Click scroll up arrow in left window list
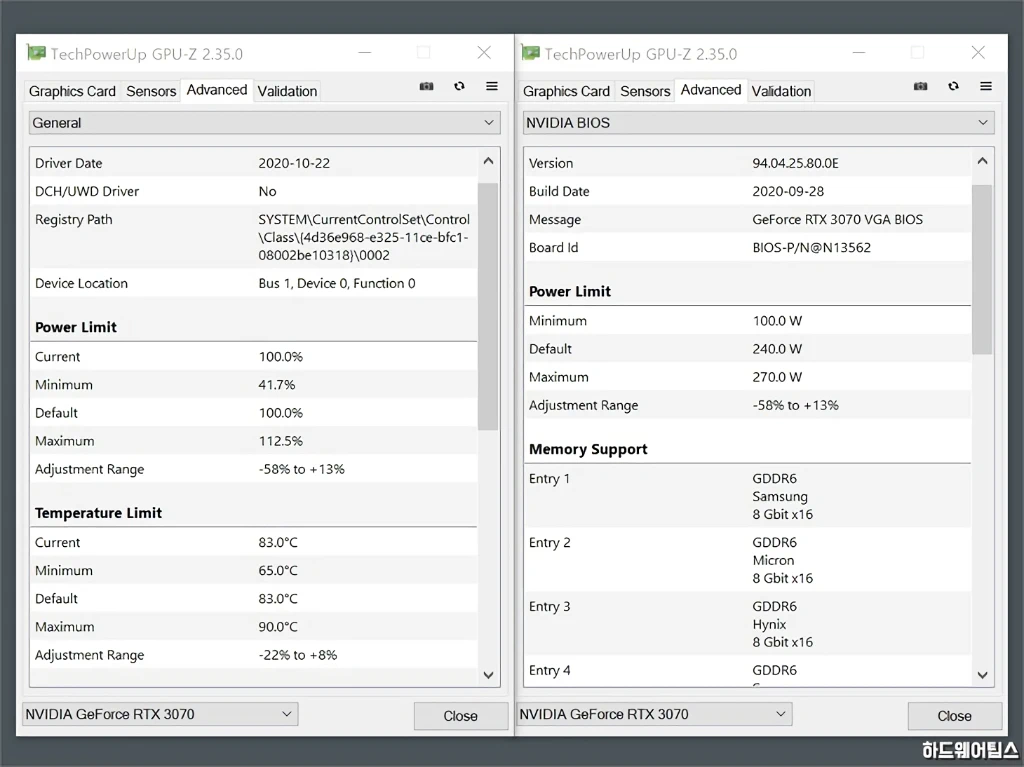The height and width of the screenshot is (767, 1024). [x=488, y=161]
